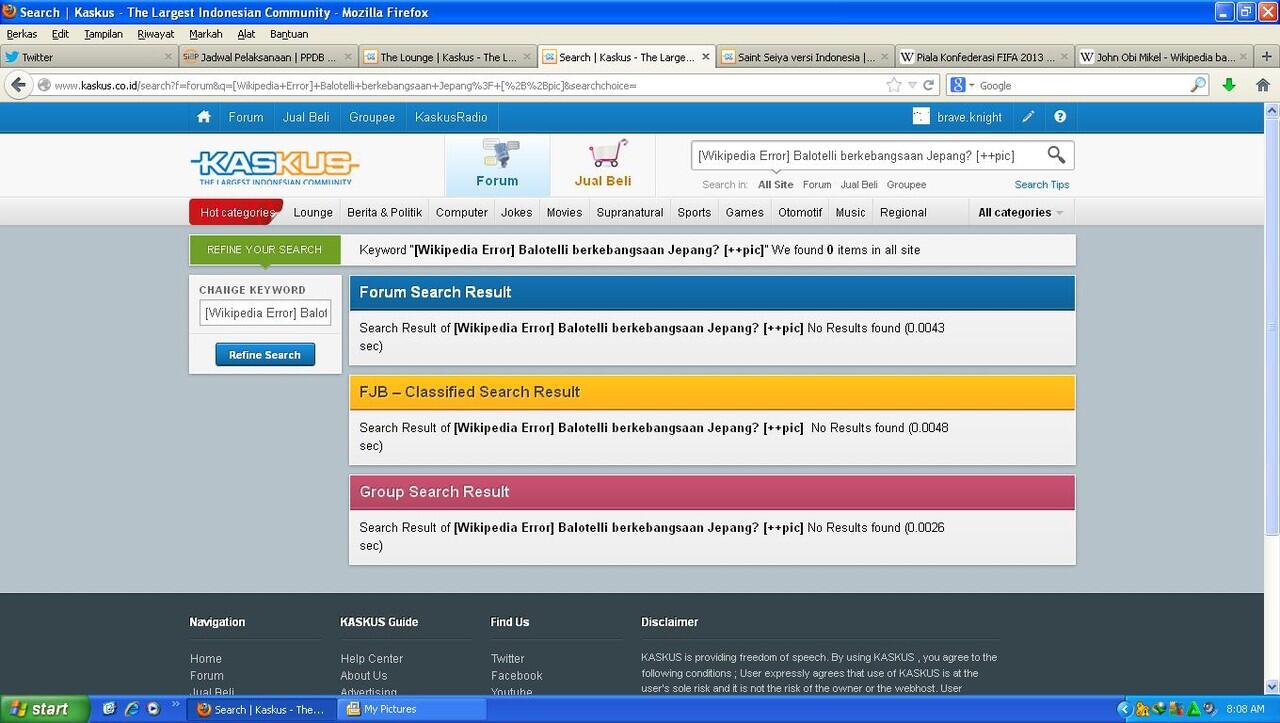Open the help question mark icon
Viewport: 1280px width, 723px height.
[x=1060, y=117]
